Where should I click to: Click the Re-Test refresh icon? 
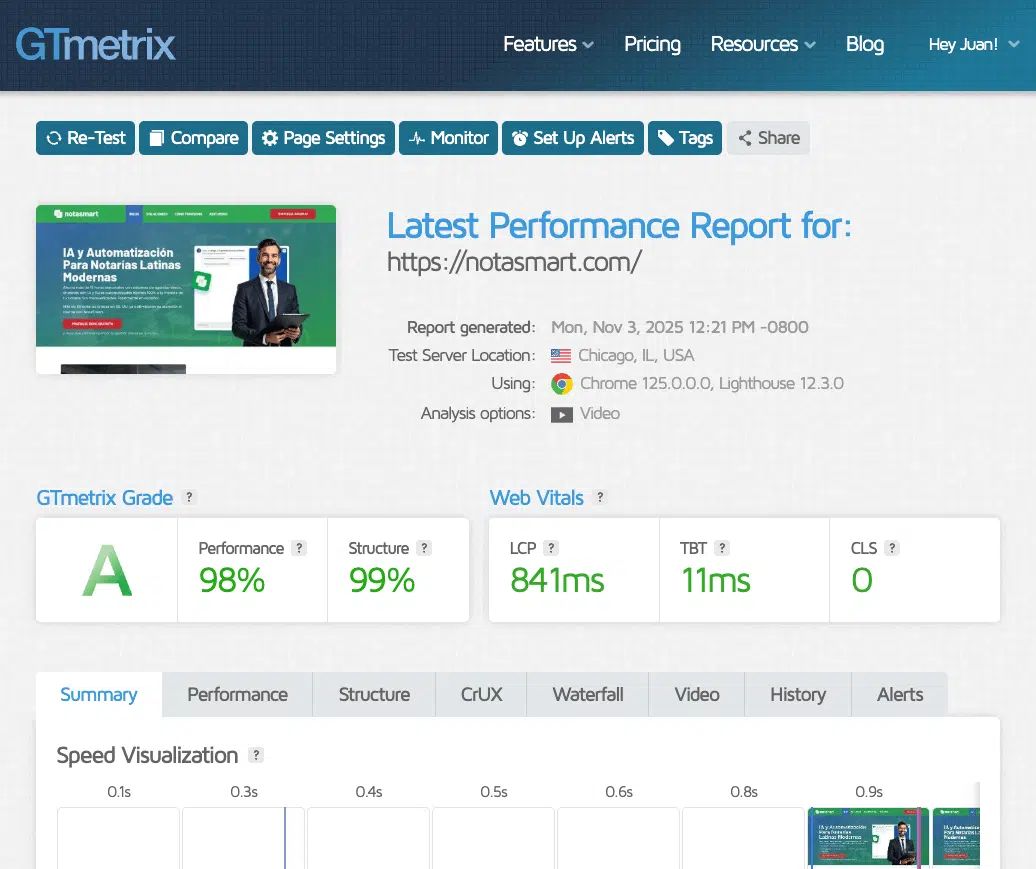[55, 138]
